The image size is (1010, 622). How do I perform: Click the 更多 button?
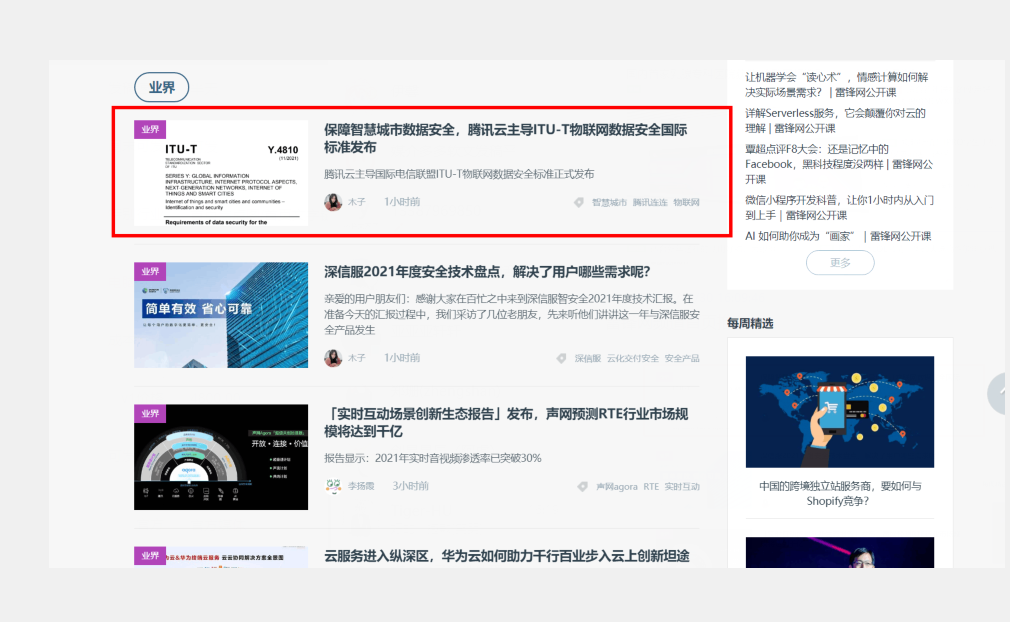tap(840, 263)
